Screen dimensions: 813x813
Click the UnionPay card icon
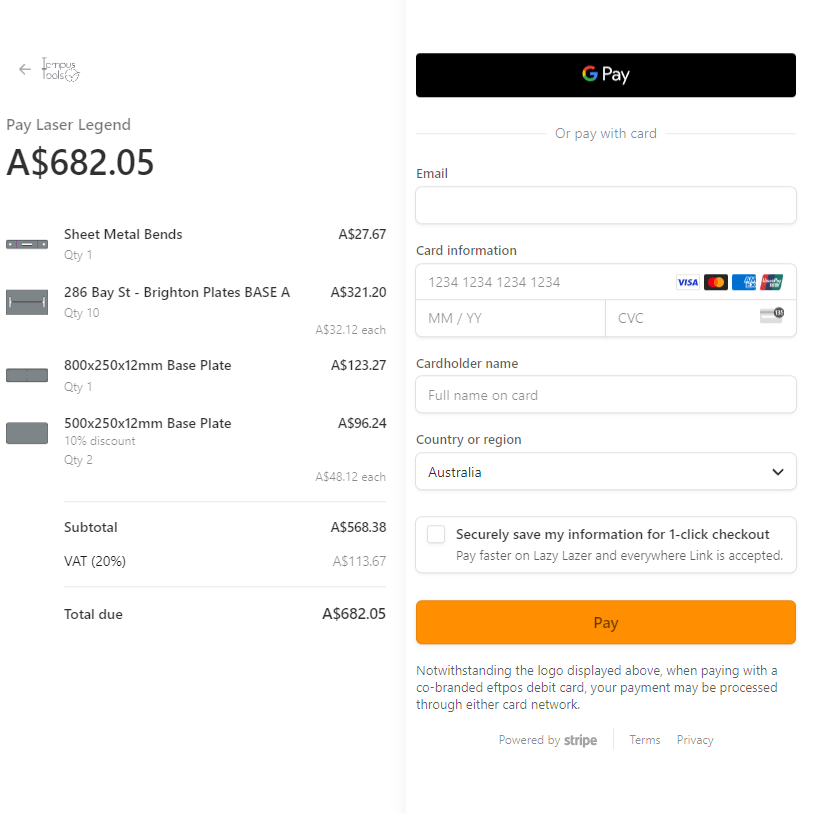tap(771, 282)
